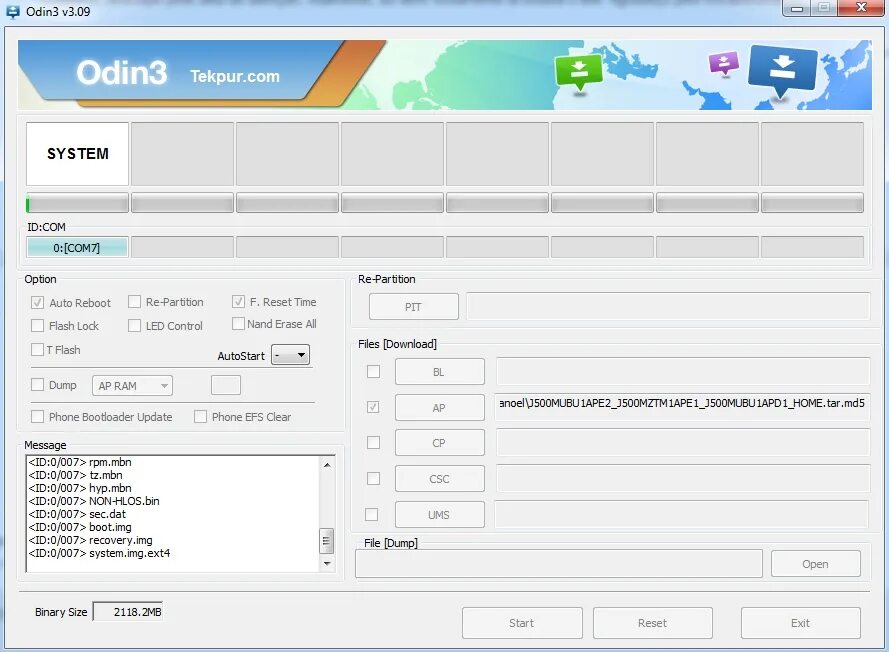
Task: Click the Odin3 app icon in title bar
Action: [x=12, y=11]
